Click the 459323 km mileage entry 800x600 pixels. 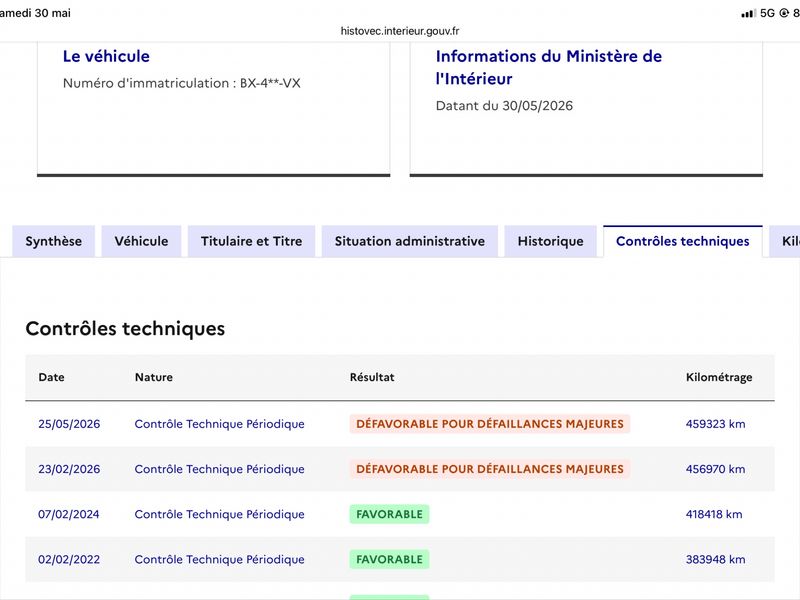(x=715, y=424)
